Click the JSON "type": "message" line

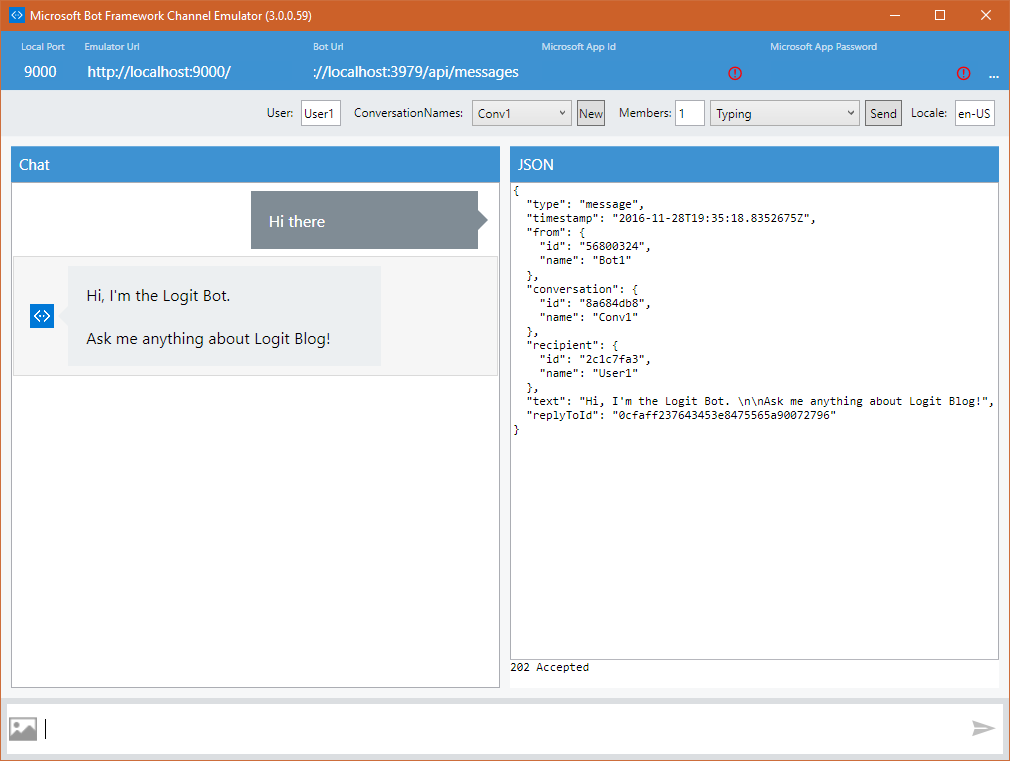click(x=585, y=204)
